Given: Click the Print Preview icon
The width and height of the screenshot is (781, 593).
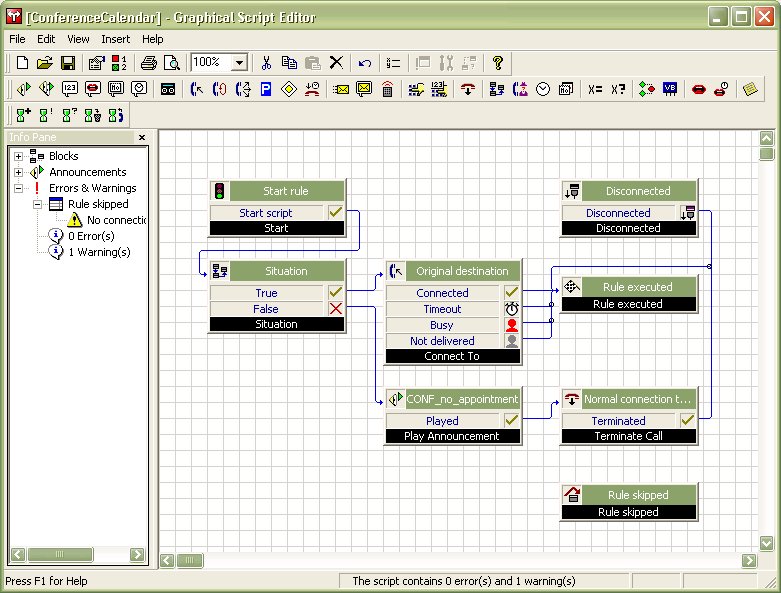Looking at the screenshot, I should [x=171, y=63].
